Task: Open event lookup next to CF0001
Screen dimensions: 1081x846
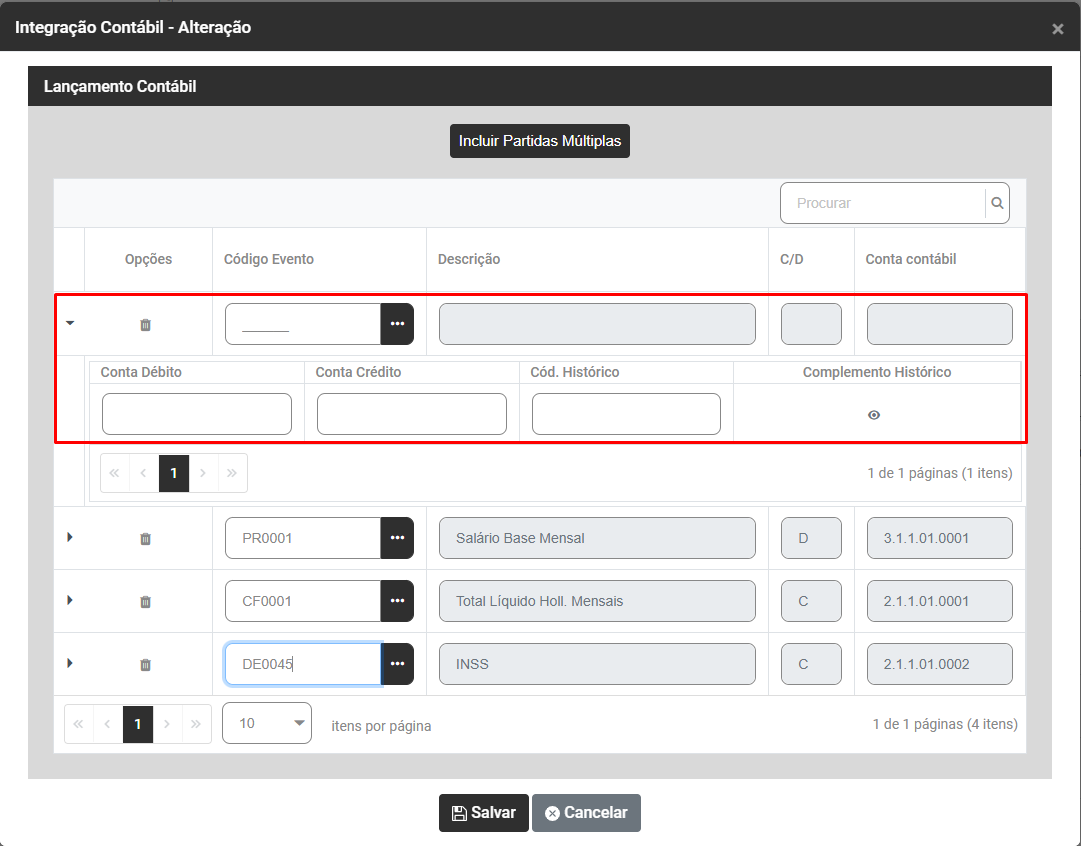Action: coord(397,601)
